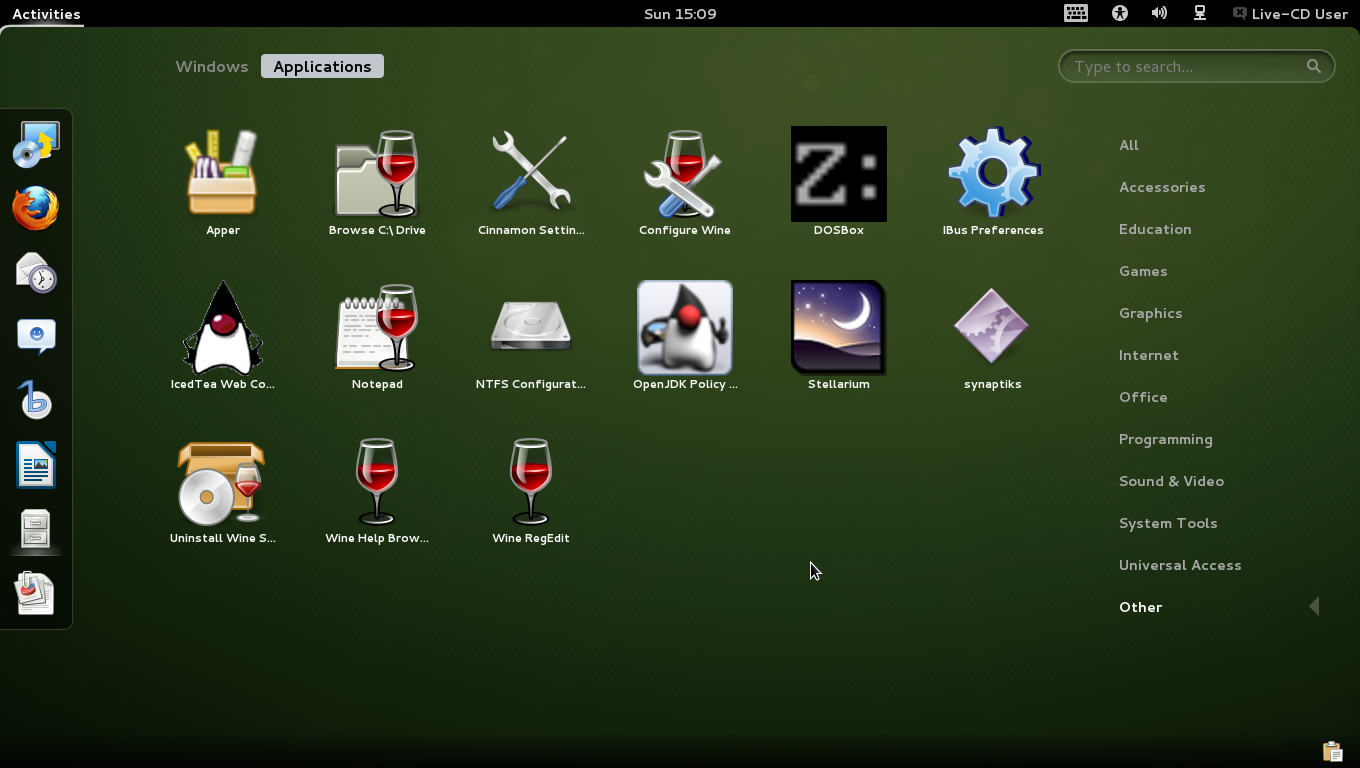This screenshot has height=768, width=1360.
Task: Click the Activities button
Action: point(46,14)
